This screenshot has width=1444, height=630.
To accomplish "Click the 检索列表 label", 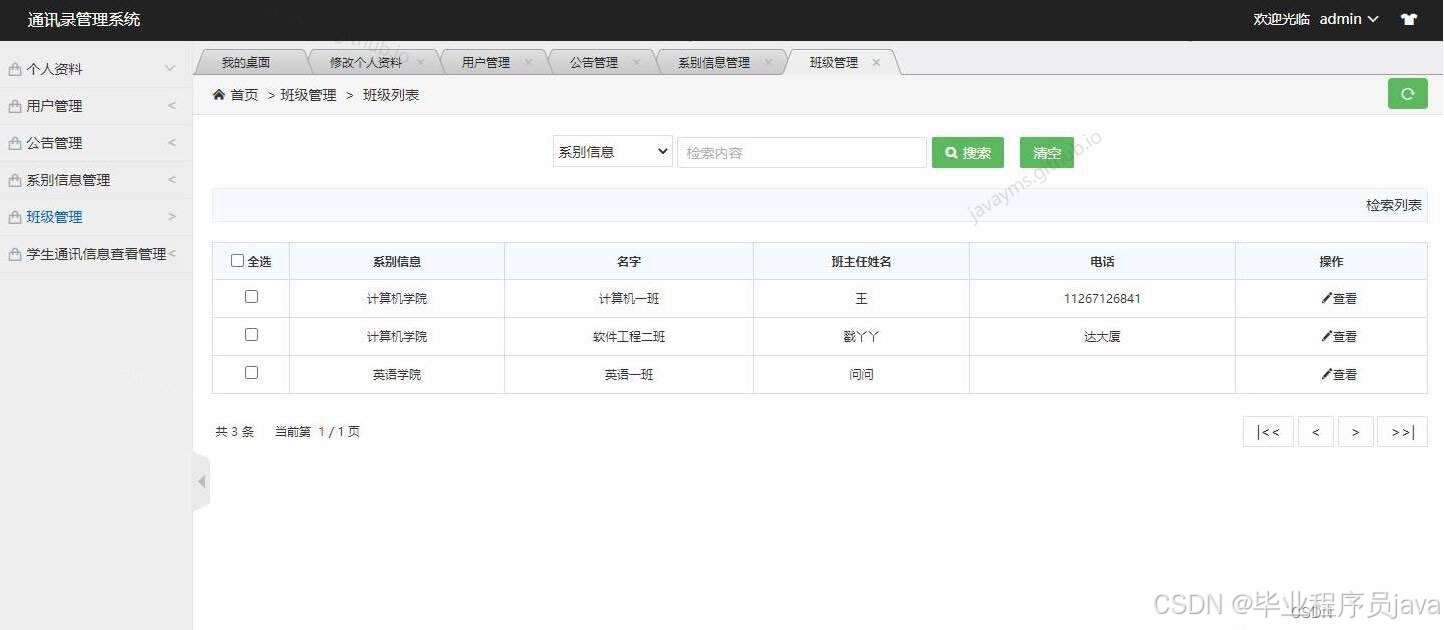I will point(1394,205).
